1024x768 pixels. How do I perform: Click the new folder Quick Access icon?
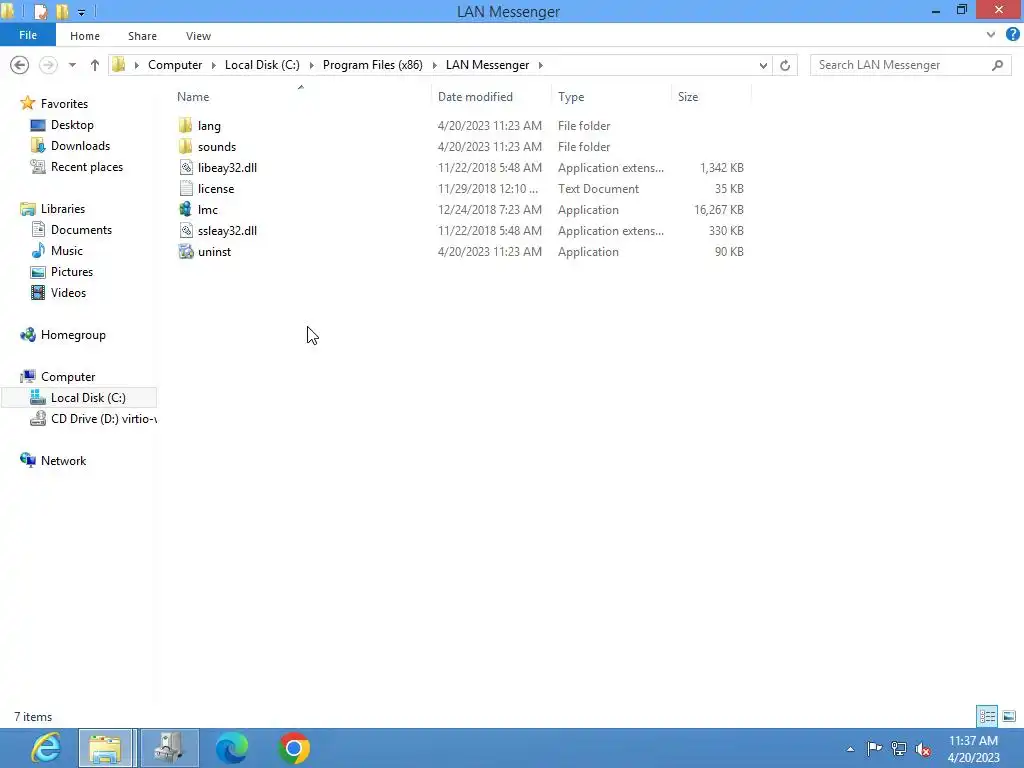63,12
